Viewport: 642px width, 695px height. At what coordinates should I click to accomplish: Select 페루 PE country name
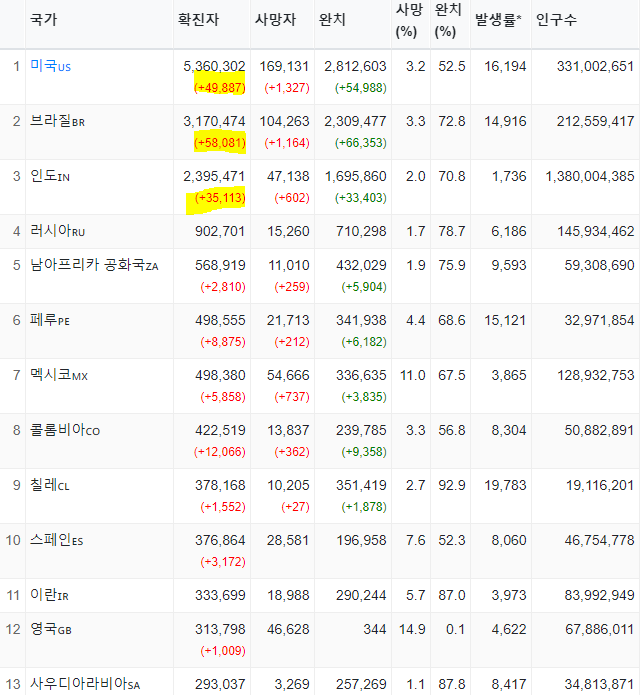click(50, 320)
